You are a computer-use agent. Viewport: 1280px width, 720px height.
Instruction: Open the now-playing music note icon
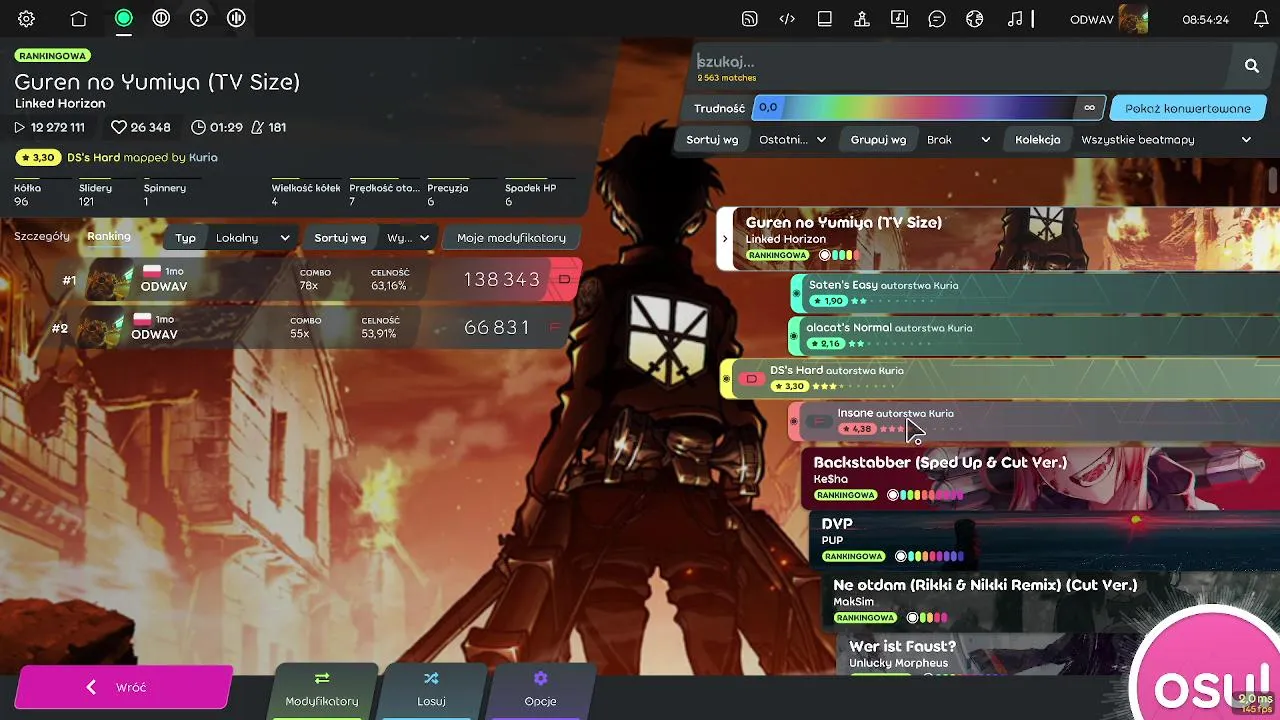[1015, 19]
